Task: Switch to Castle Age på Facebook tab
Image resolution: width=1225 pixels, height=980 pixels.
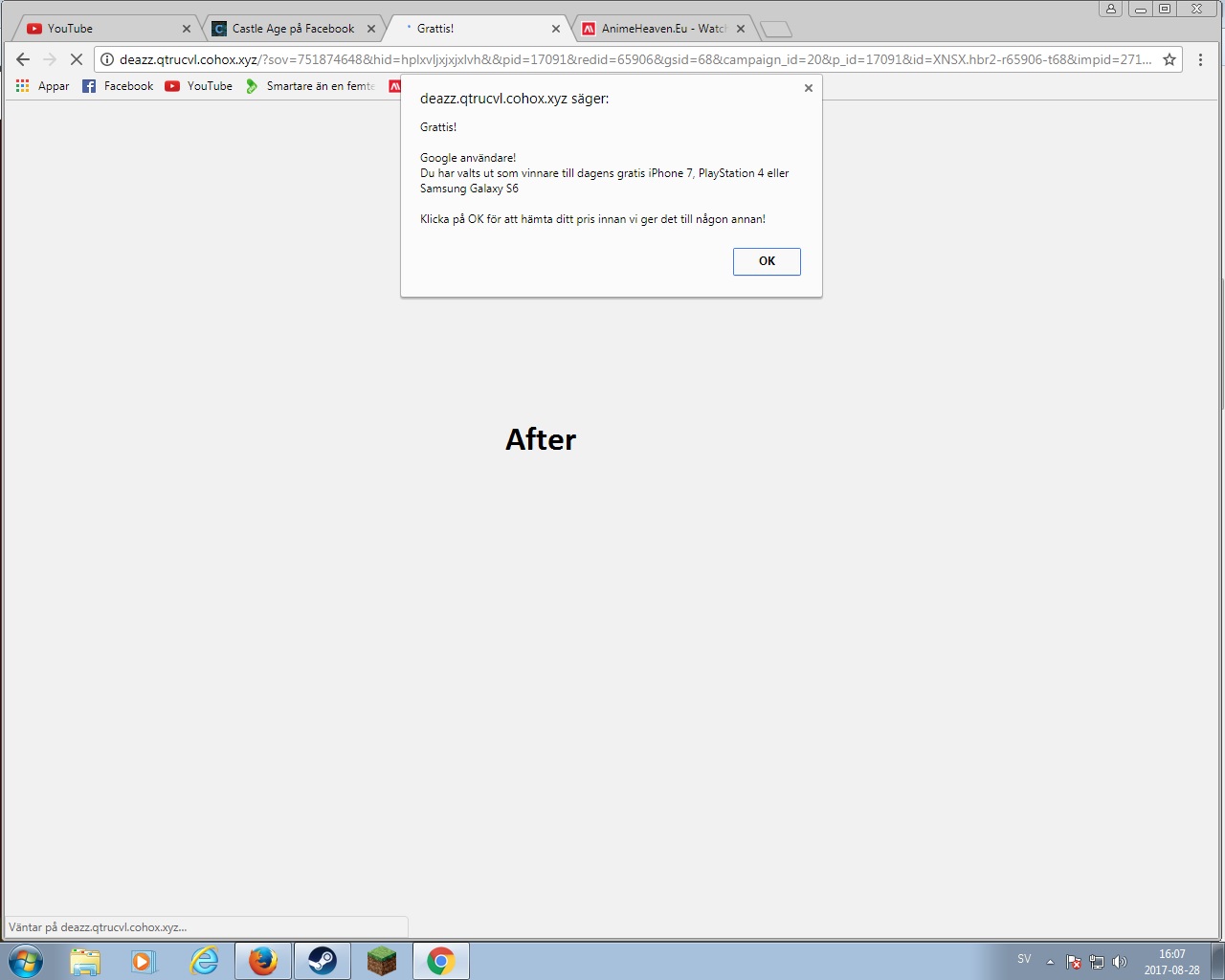Action: (x=292, y=29)
